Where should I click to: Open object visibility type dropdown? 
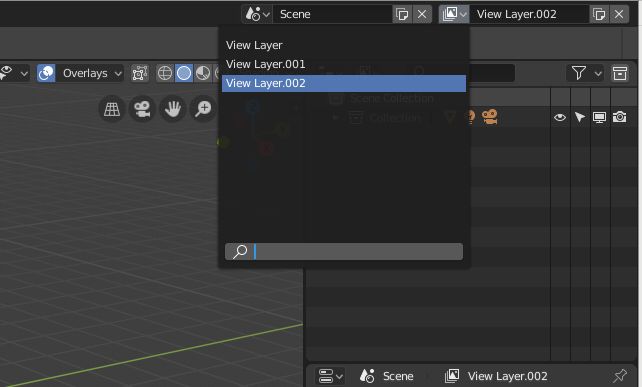[14, 73]
